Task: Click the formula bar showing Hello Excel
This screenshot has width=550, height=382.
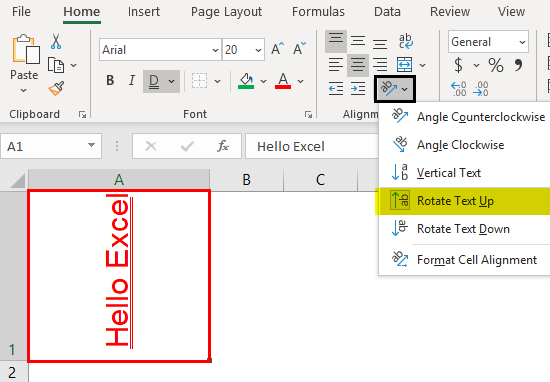Action: tap(311, 146)
